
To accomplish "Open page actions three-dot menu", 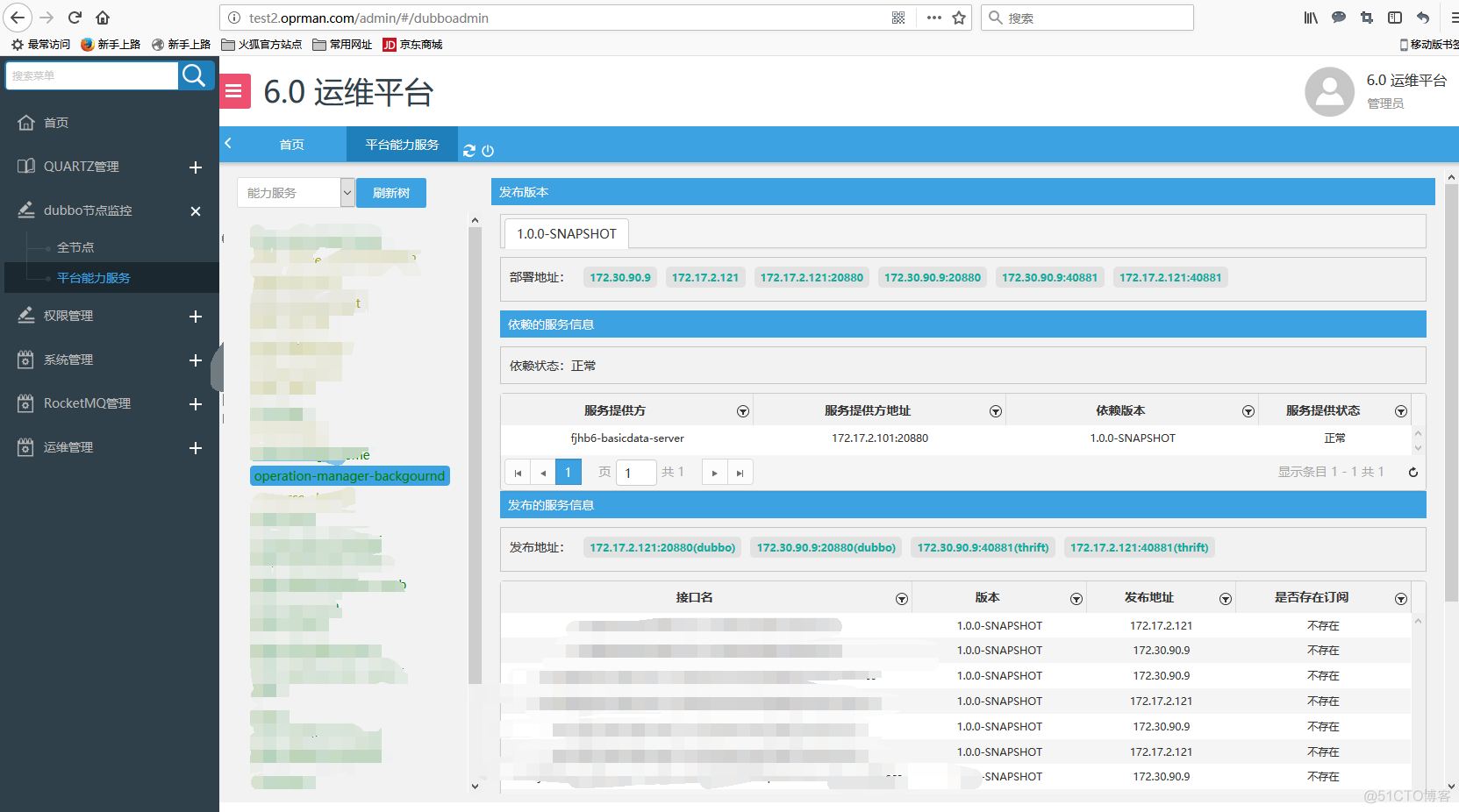I will coord(933,18).
